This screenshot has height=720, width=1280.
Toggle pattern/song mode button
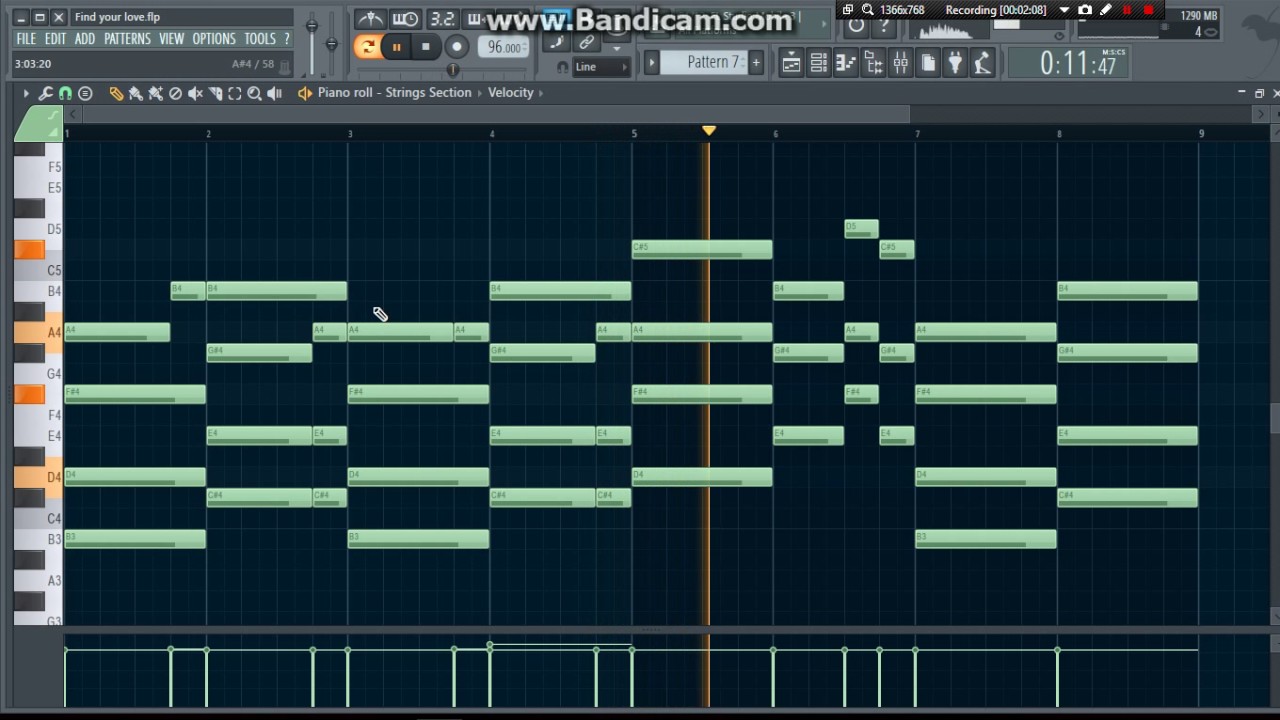366,47
